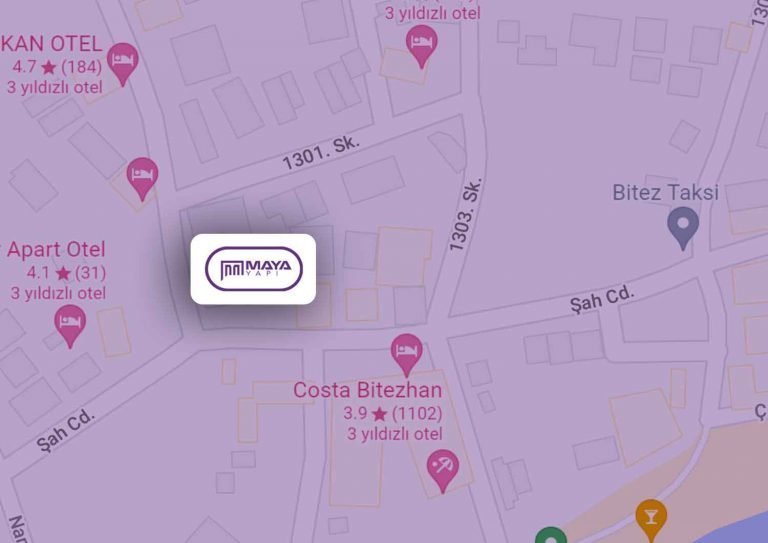Click the 3.9 star (1102) rating text
Image resolution: width=768 pixels, height=543 pixels.
click(392, 413)
